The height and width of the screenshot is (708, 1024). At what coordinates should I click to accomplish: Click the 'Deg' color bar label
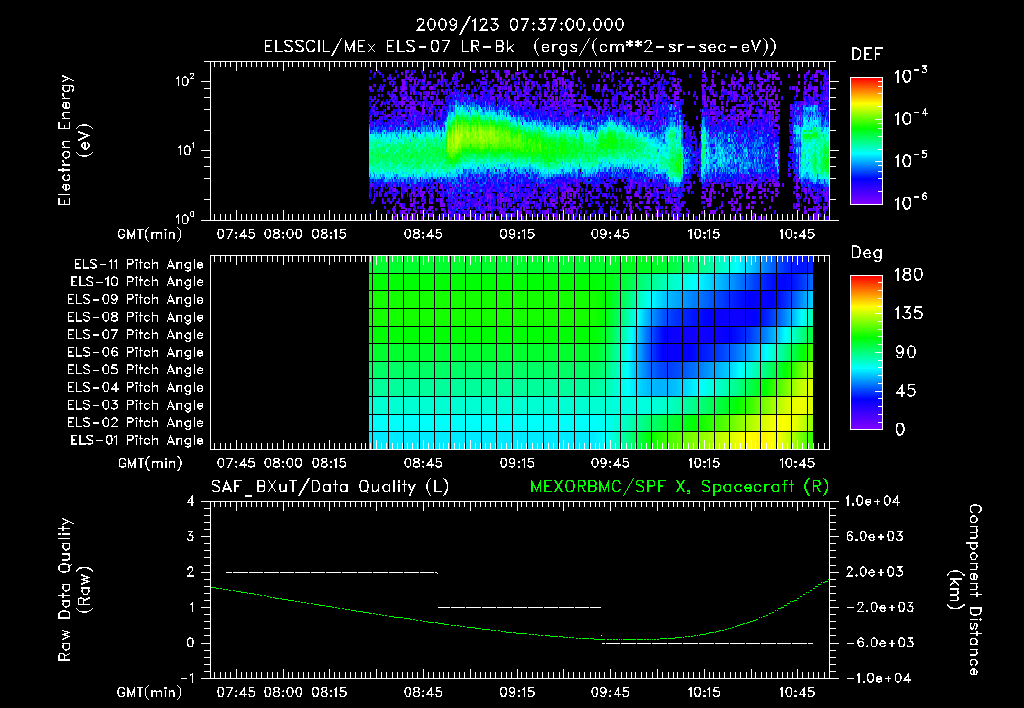[866, 253]
